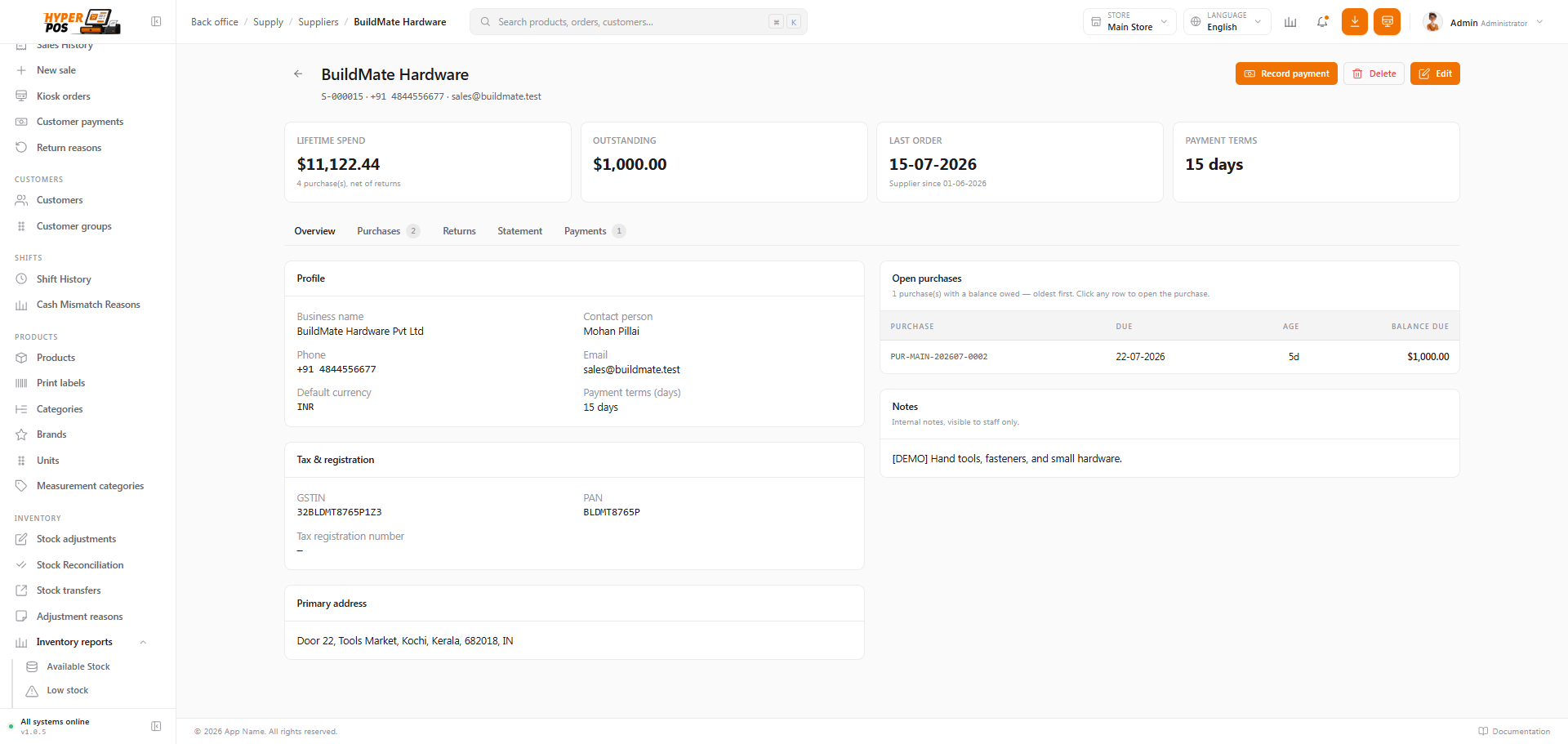This screenshot has width=1568, height=744.
Task: Click the 22-07-2026 due date cell
Action: [x=1140, y=357]
